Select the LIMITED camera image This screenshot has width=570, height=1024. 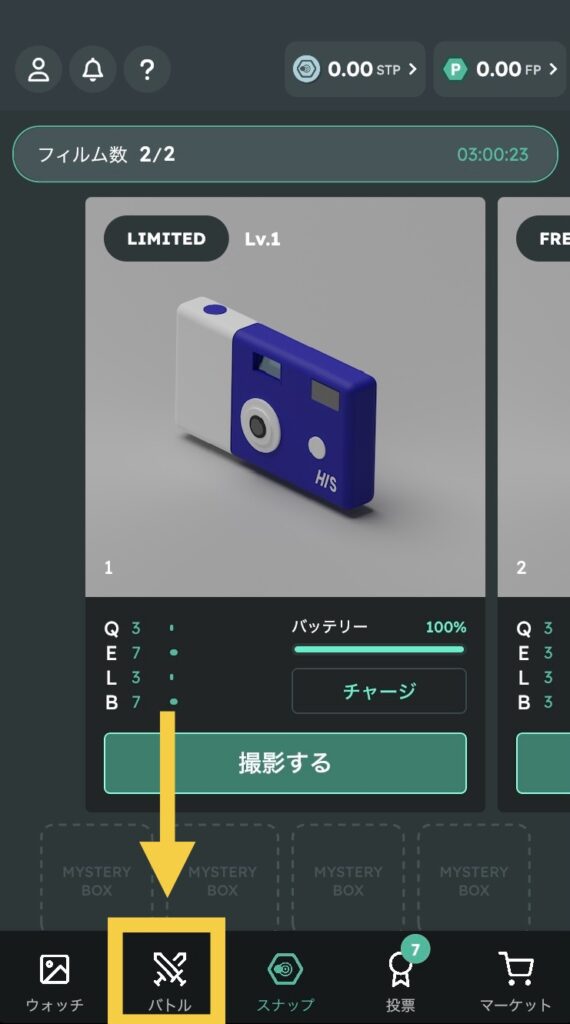(285, 397)
